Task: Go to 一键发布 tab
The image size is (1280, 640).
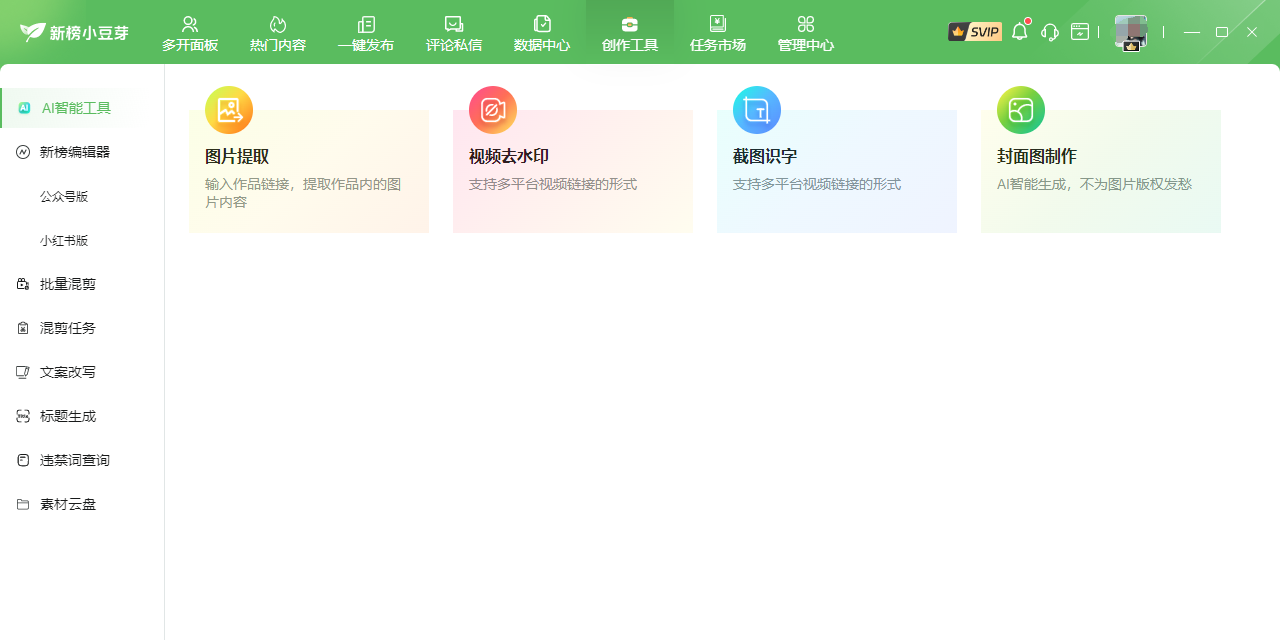Action: 366,33
